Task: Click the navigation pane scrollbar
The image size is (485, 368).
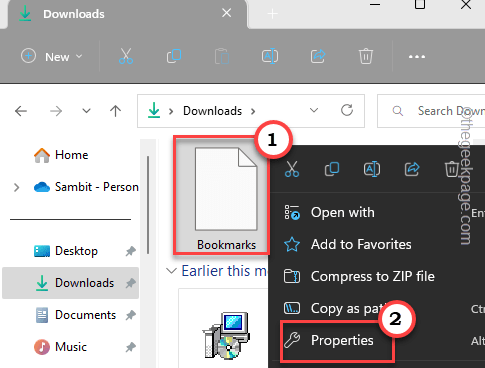Action: [148, 205]
